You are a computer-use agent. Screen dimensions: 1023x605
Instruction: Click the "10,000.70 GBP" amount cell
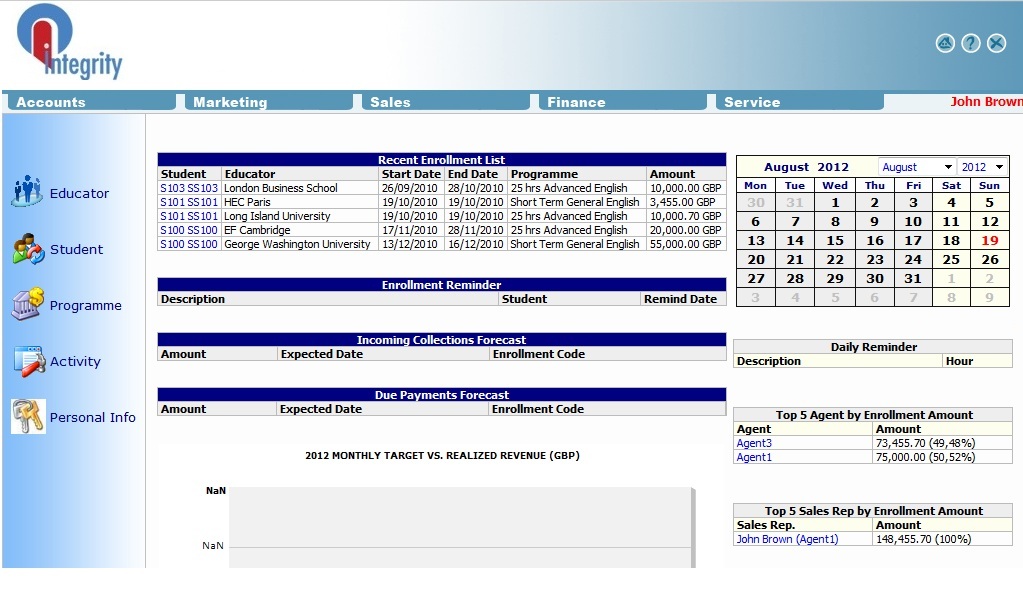coord(686,216)
